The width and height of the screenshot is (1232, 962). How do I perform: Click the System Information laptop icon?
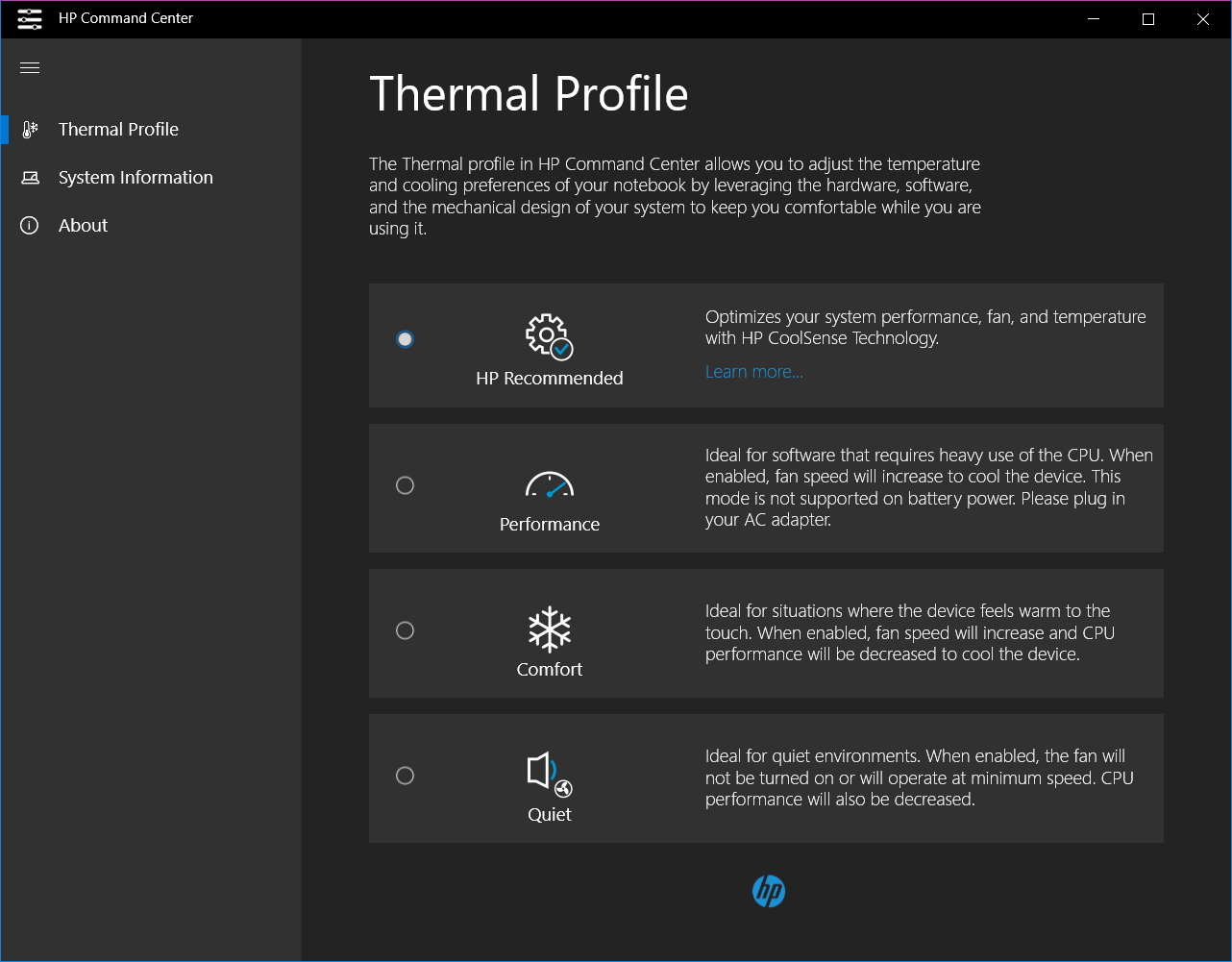point(30,178)
